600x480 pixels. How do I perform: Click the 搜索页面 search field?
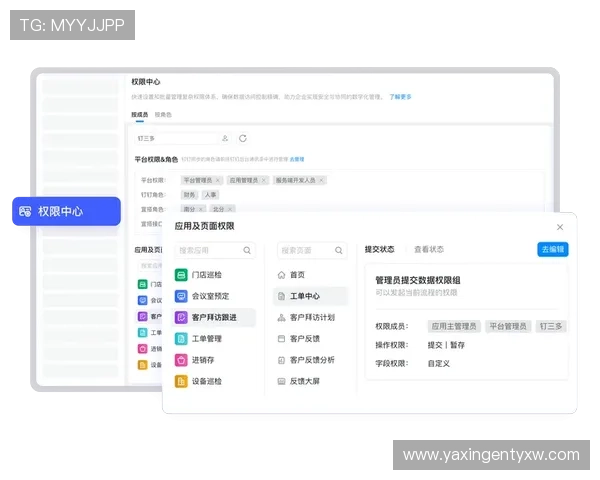pyautogui.click(x=312, y=250)
